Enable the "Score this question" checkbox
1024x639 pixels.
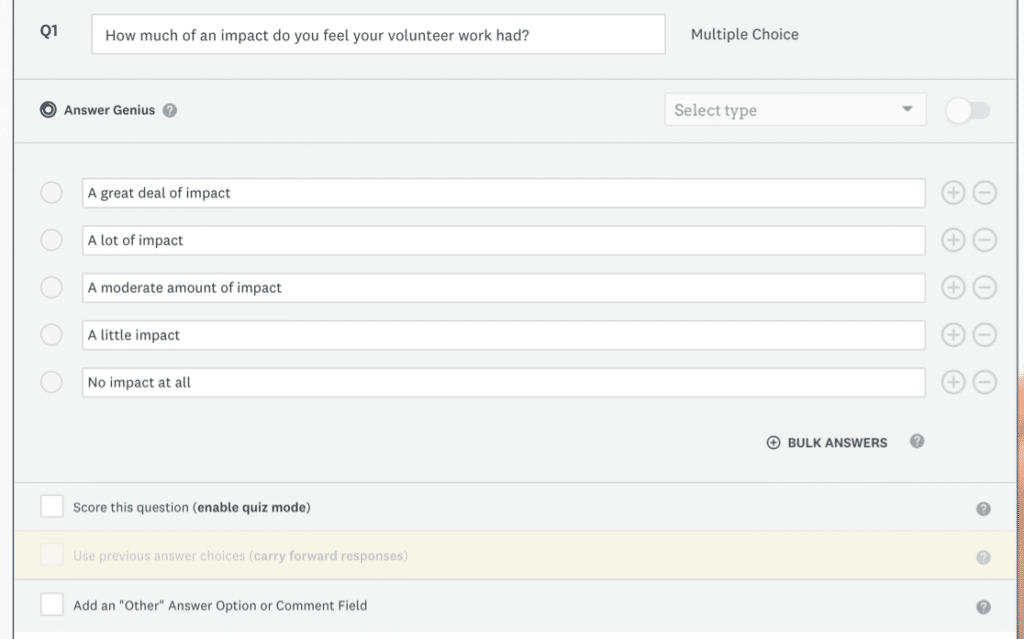[x=52, y=506]
